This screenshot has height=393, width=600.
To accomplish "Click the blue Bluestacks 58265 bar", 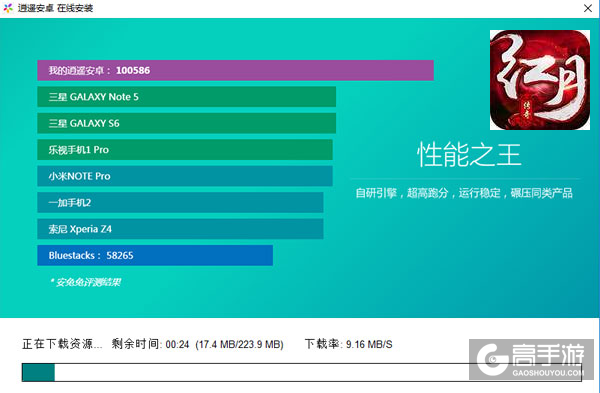I will tap(155, 255).
